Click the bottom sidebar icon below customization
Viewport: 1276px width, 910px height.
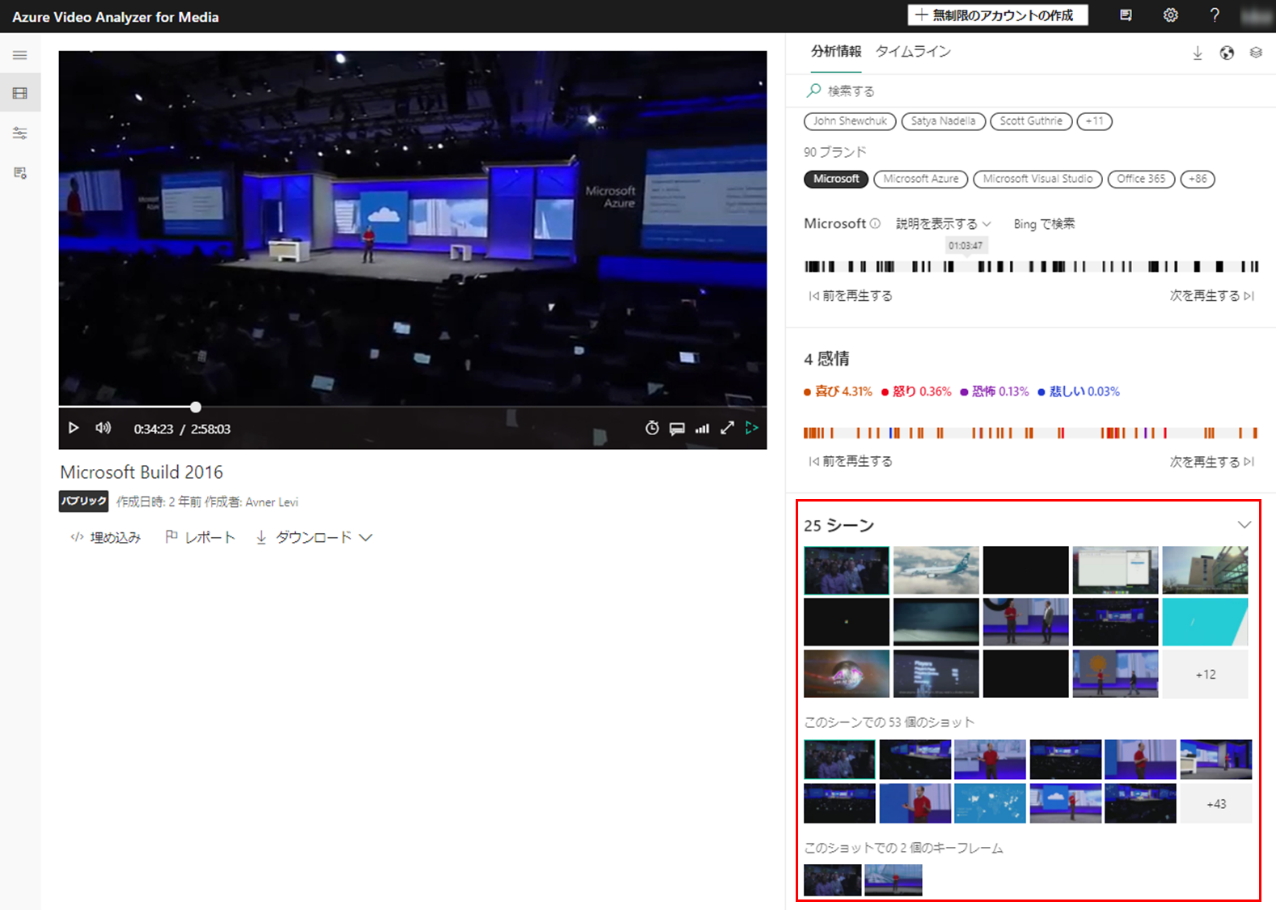point(20,173)
